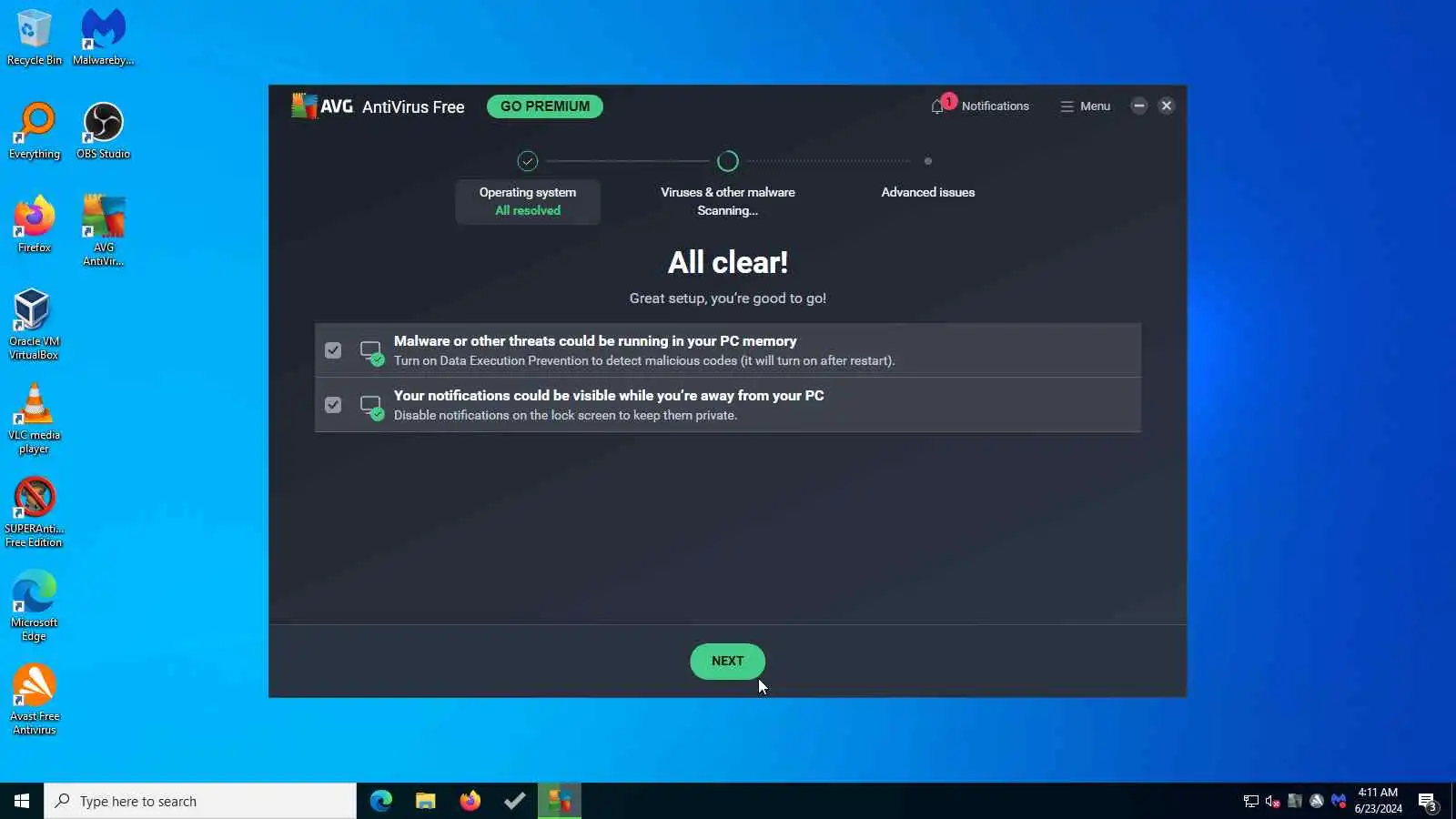Viewport: 1456px width, 819px height.
Task: Select the Everything desktop icon
Action: (34, 131)
